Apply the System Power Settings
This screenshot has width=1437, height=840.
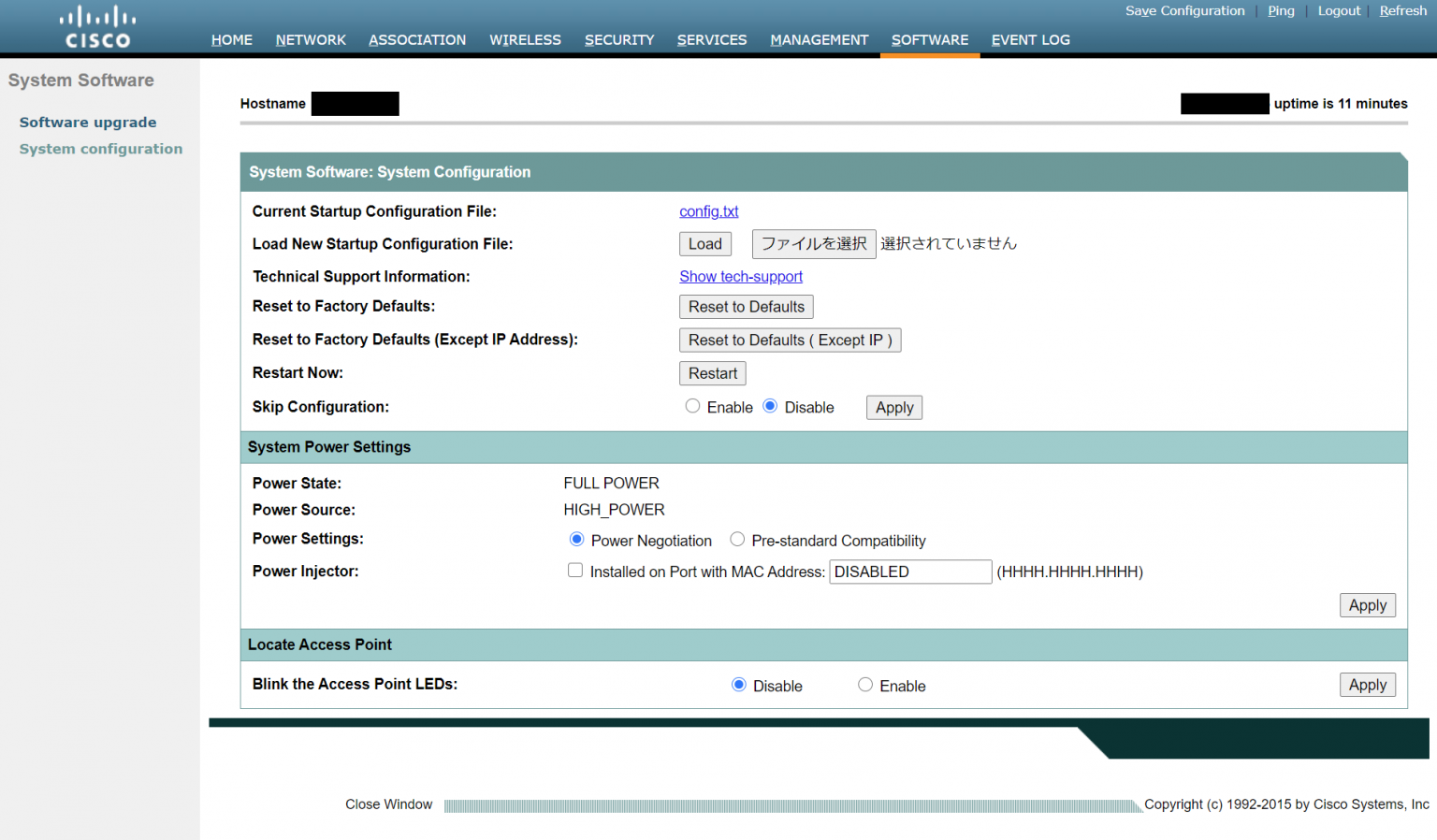pos(1367,604)
